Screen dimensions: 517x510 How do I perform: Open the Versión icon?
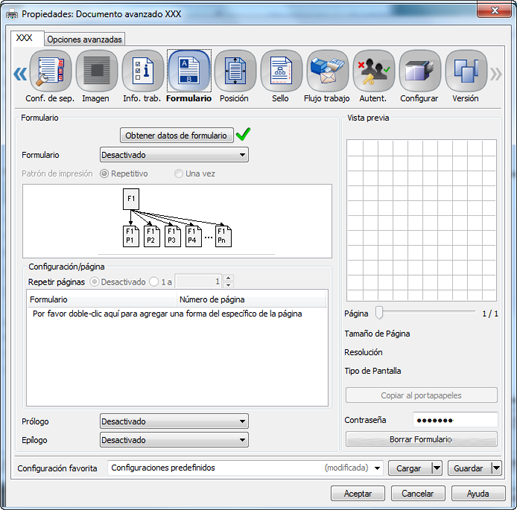pyautogui.click(x=466, y=71)
